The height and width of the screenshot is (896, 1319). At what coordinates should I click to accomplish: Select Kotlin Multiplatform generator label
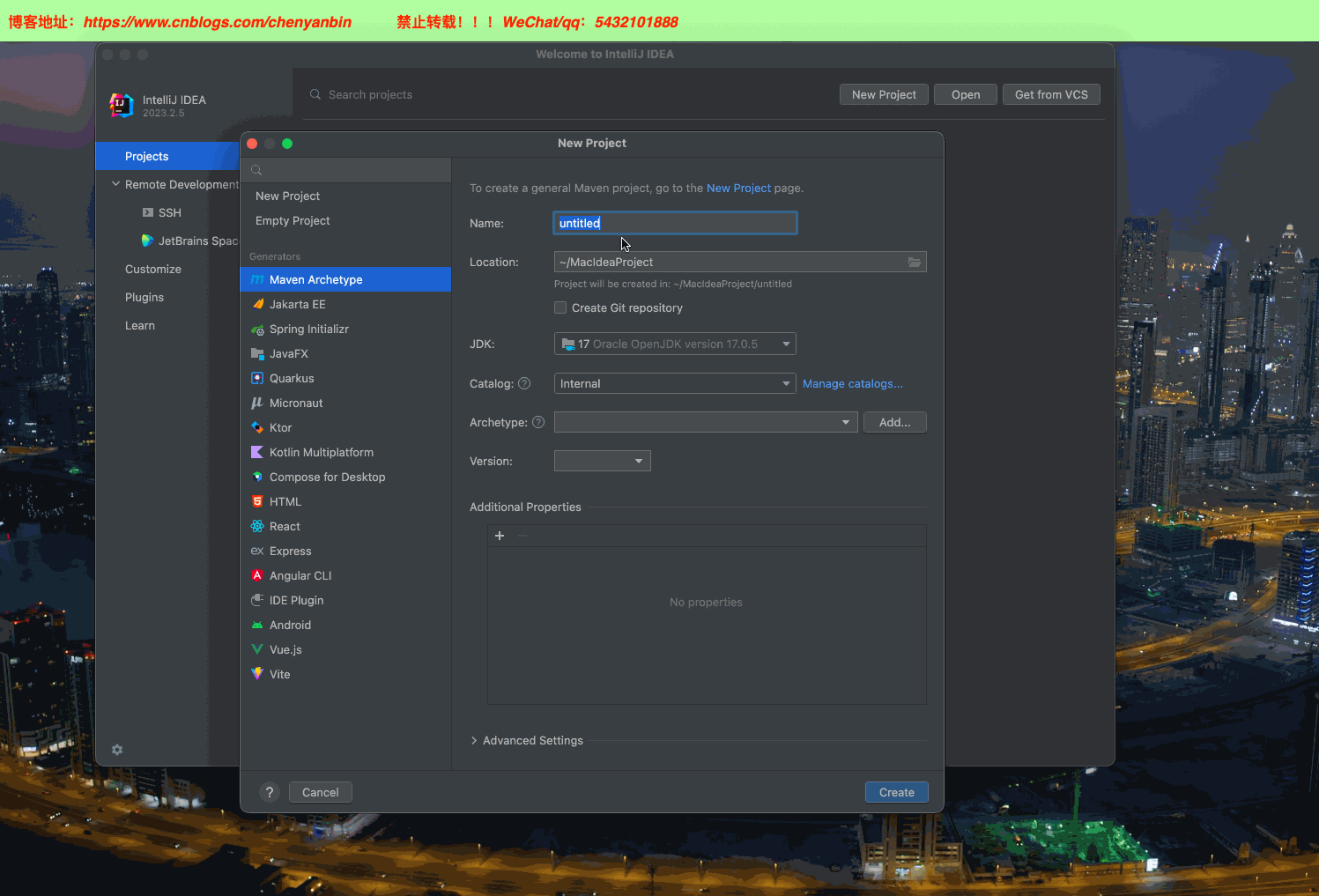point(322,452)
